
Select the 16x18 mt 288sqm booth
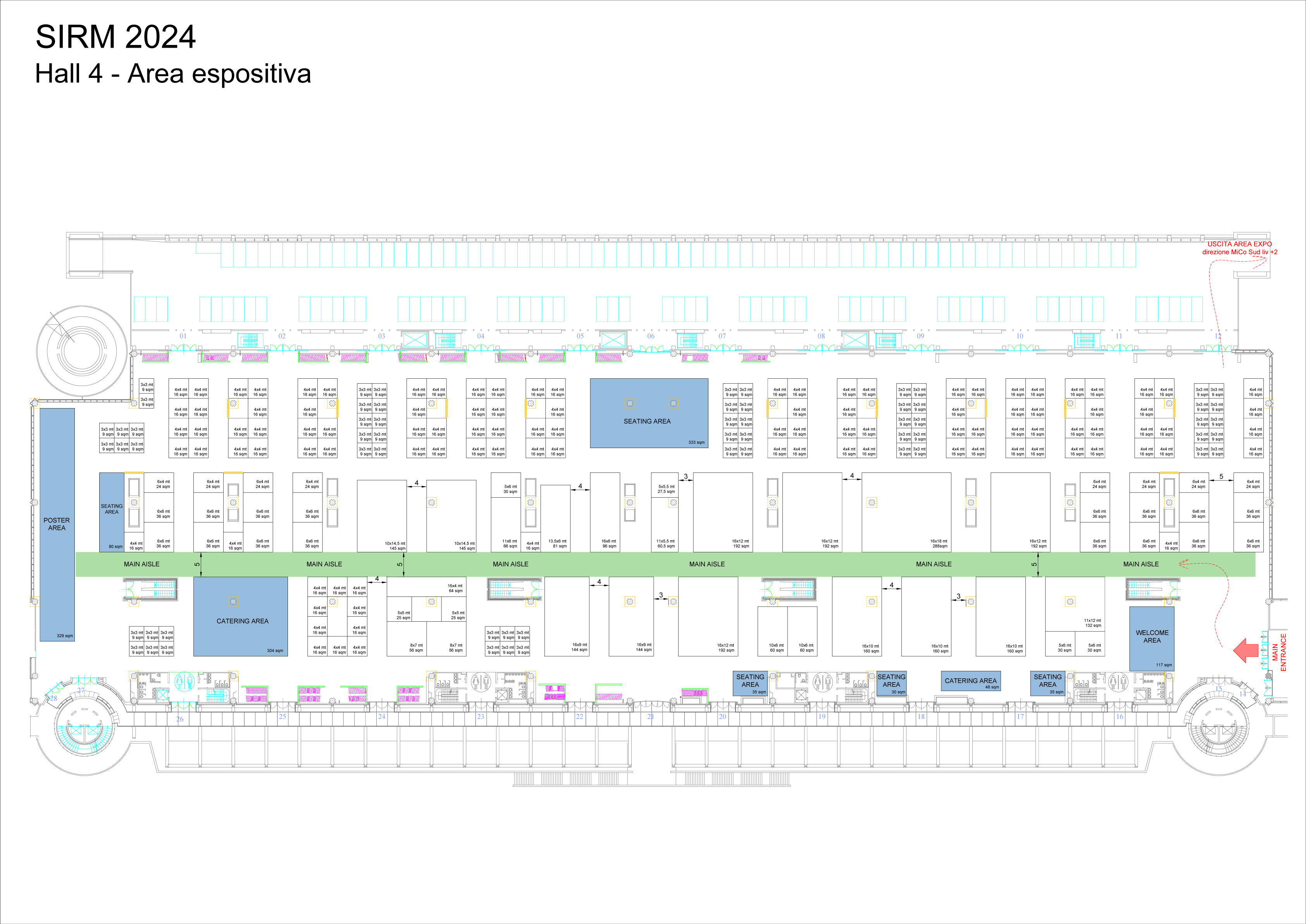pos(906,512)
